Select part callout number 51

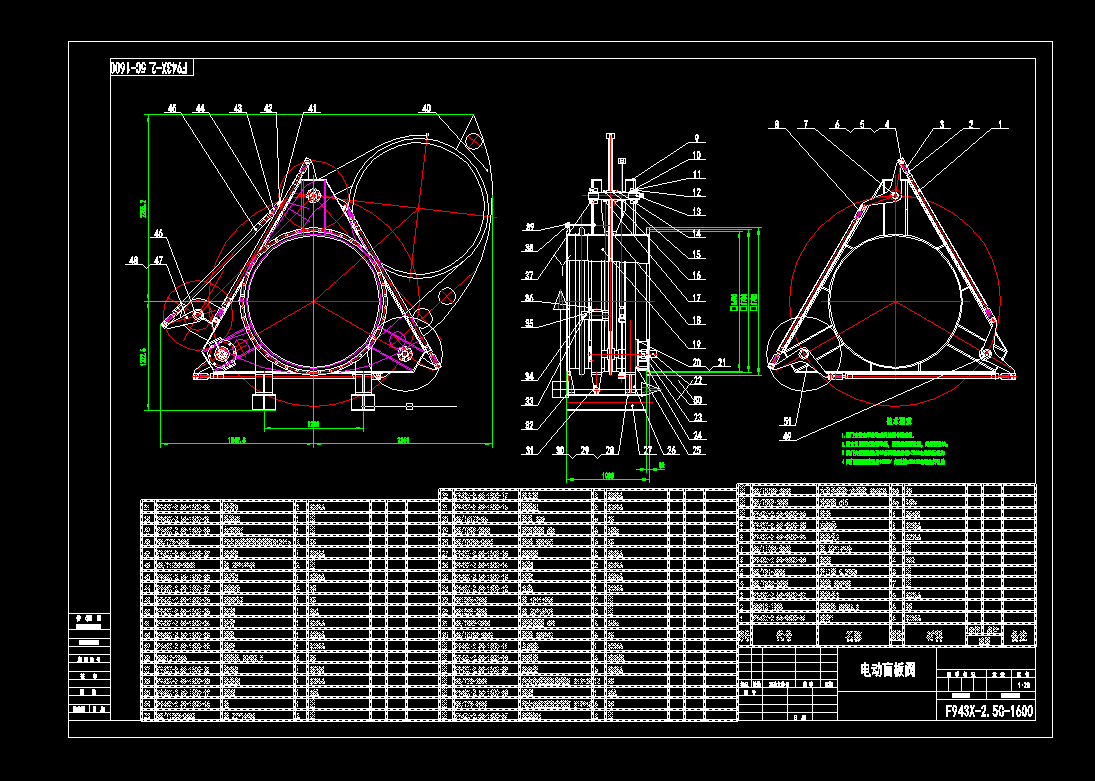[787, 421]
